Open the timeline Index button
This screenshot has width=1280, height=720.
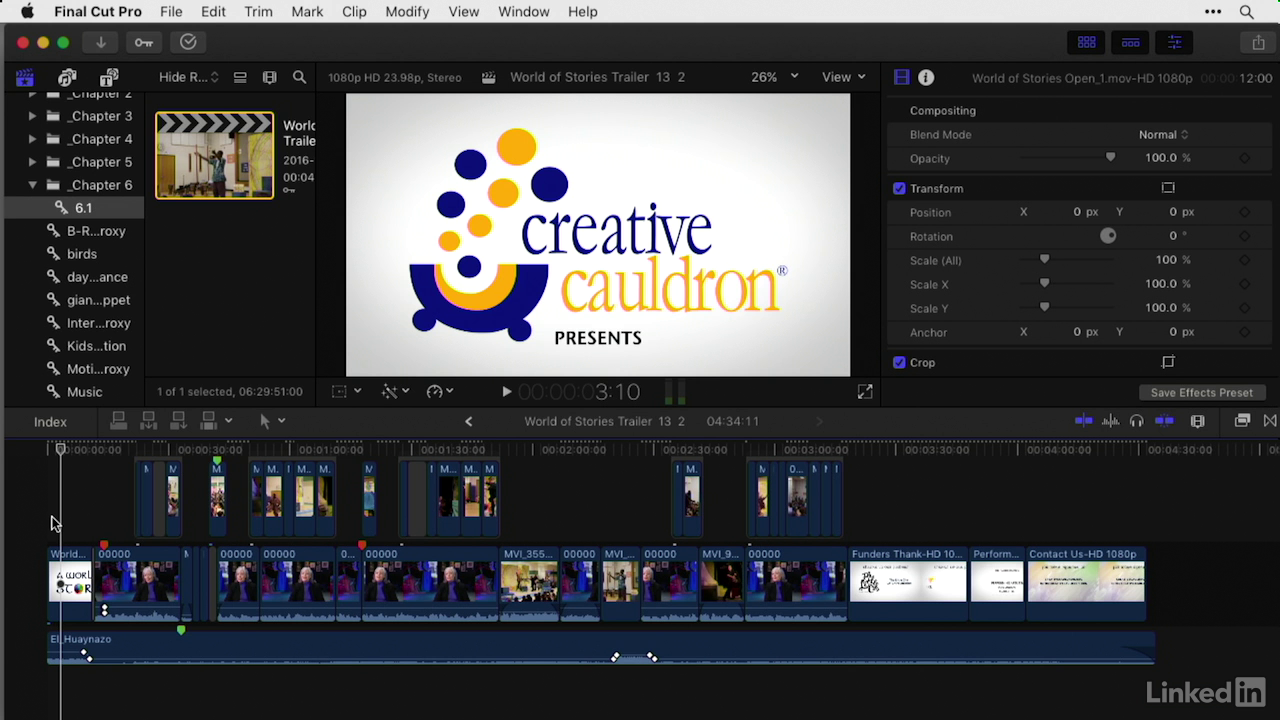coord(50,422)
